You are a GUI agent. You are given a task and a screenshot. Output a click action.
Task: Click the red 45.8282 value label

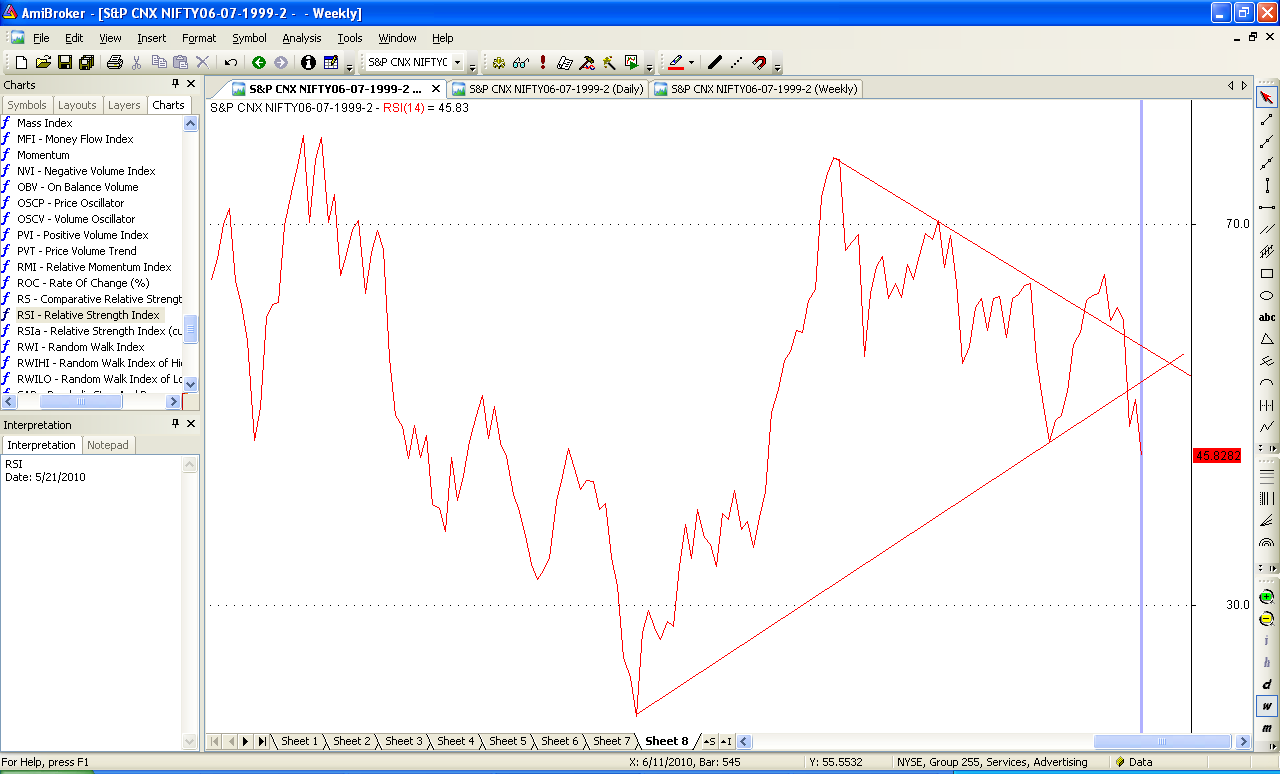click(x=1217, y=455)
